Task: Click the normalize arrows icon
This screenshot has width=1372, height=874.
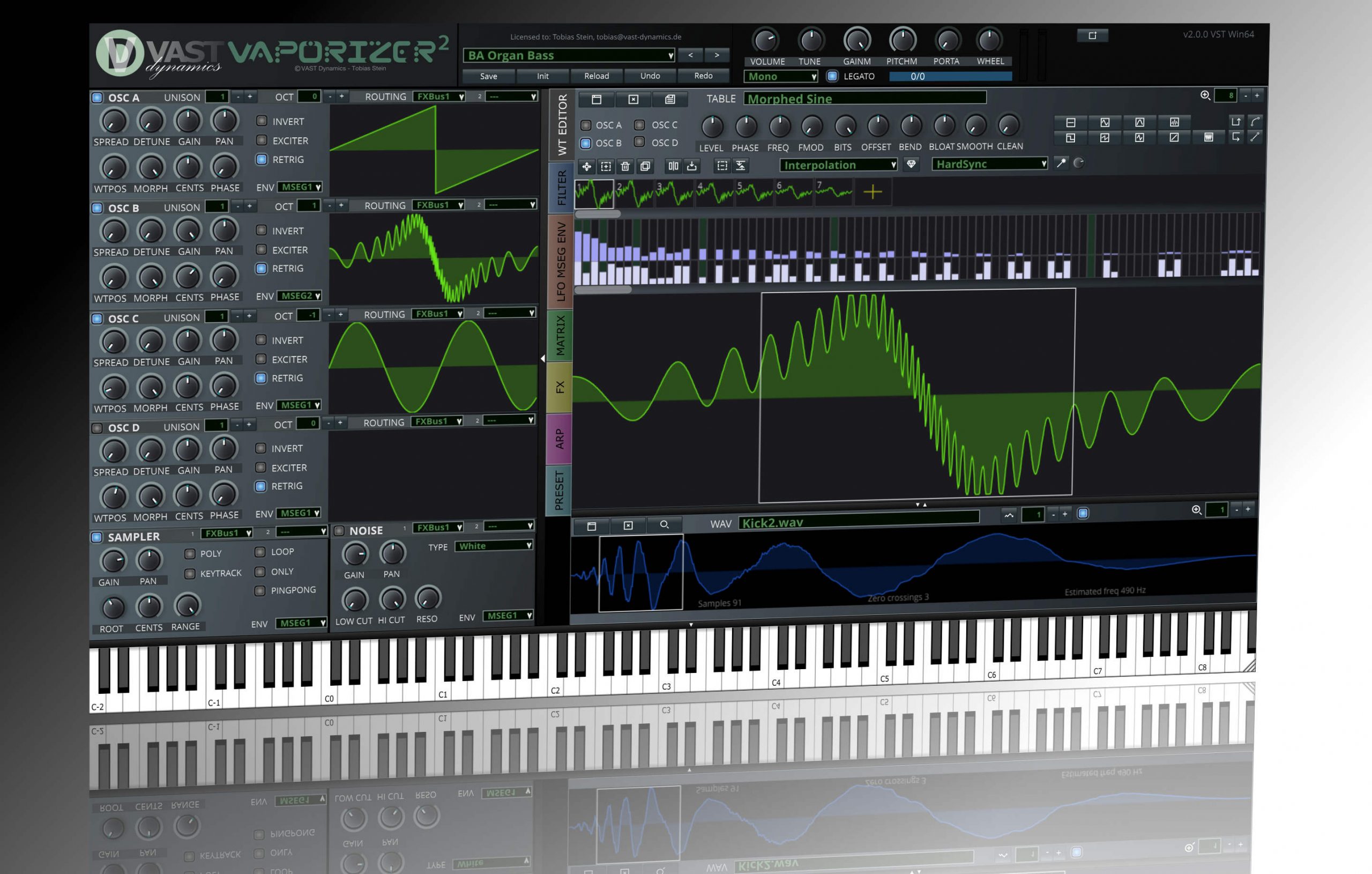Action: click(x=741, y=166)
